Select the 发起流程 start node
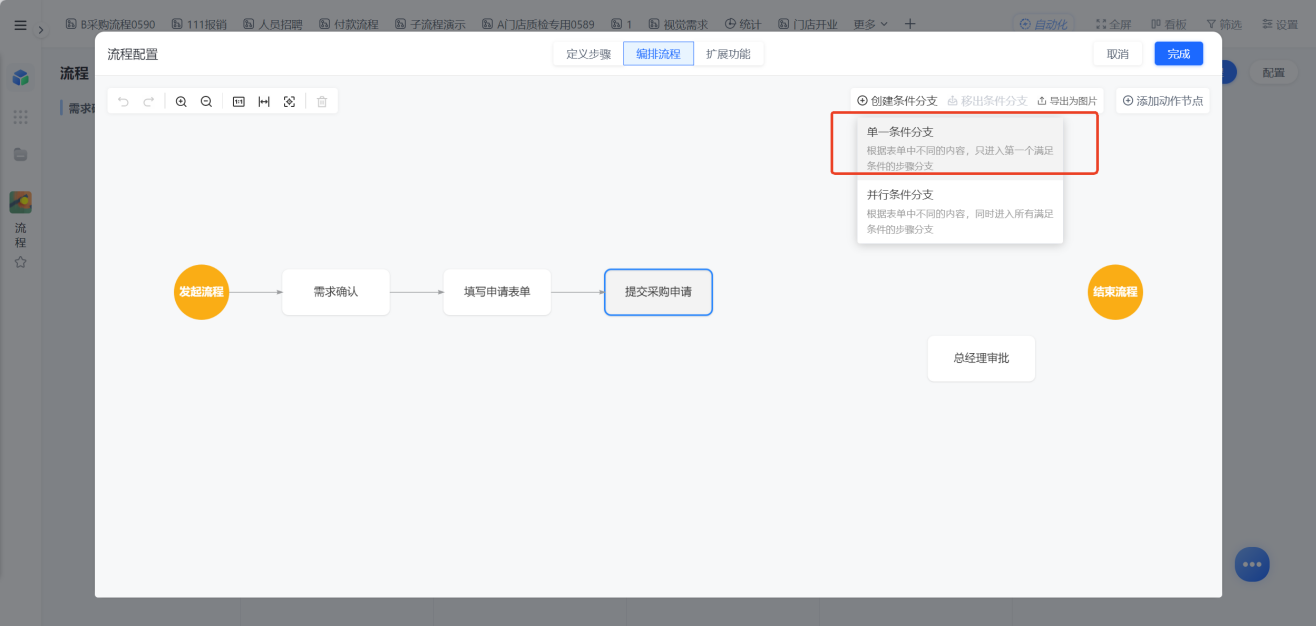The height and width of the screenshot is (626, 1316). click(201, 292)
